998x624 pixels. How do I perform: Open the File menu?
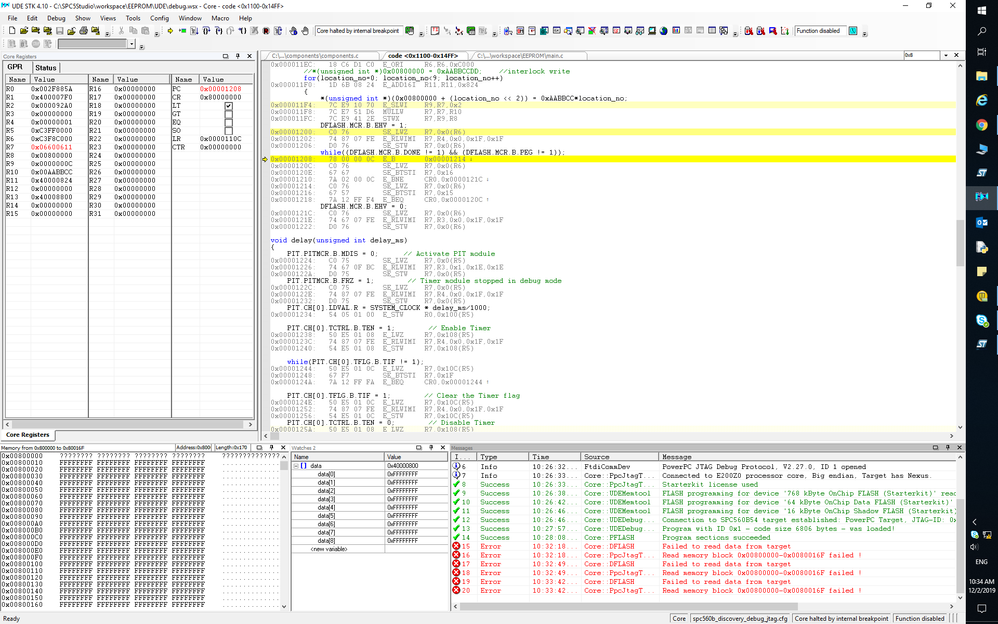pos(12,18)
